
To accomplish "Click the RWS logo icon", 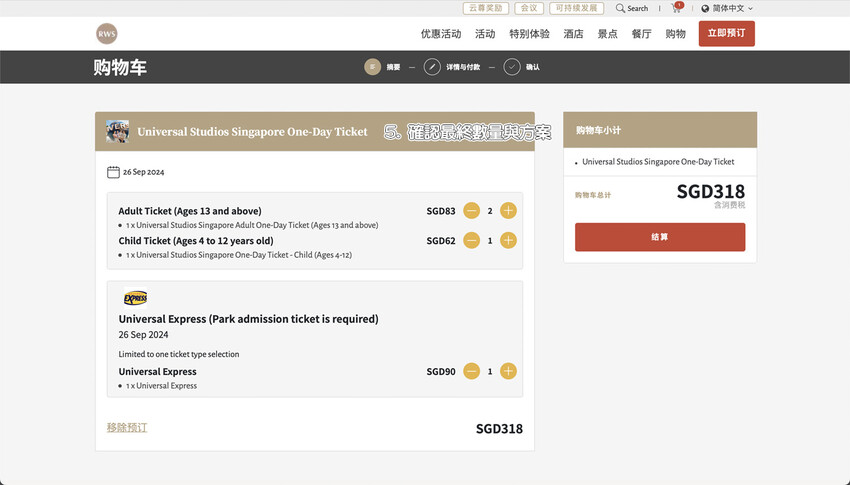I will (106, 33).
